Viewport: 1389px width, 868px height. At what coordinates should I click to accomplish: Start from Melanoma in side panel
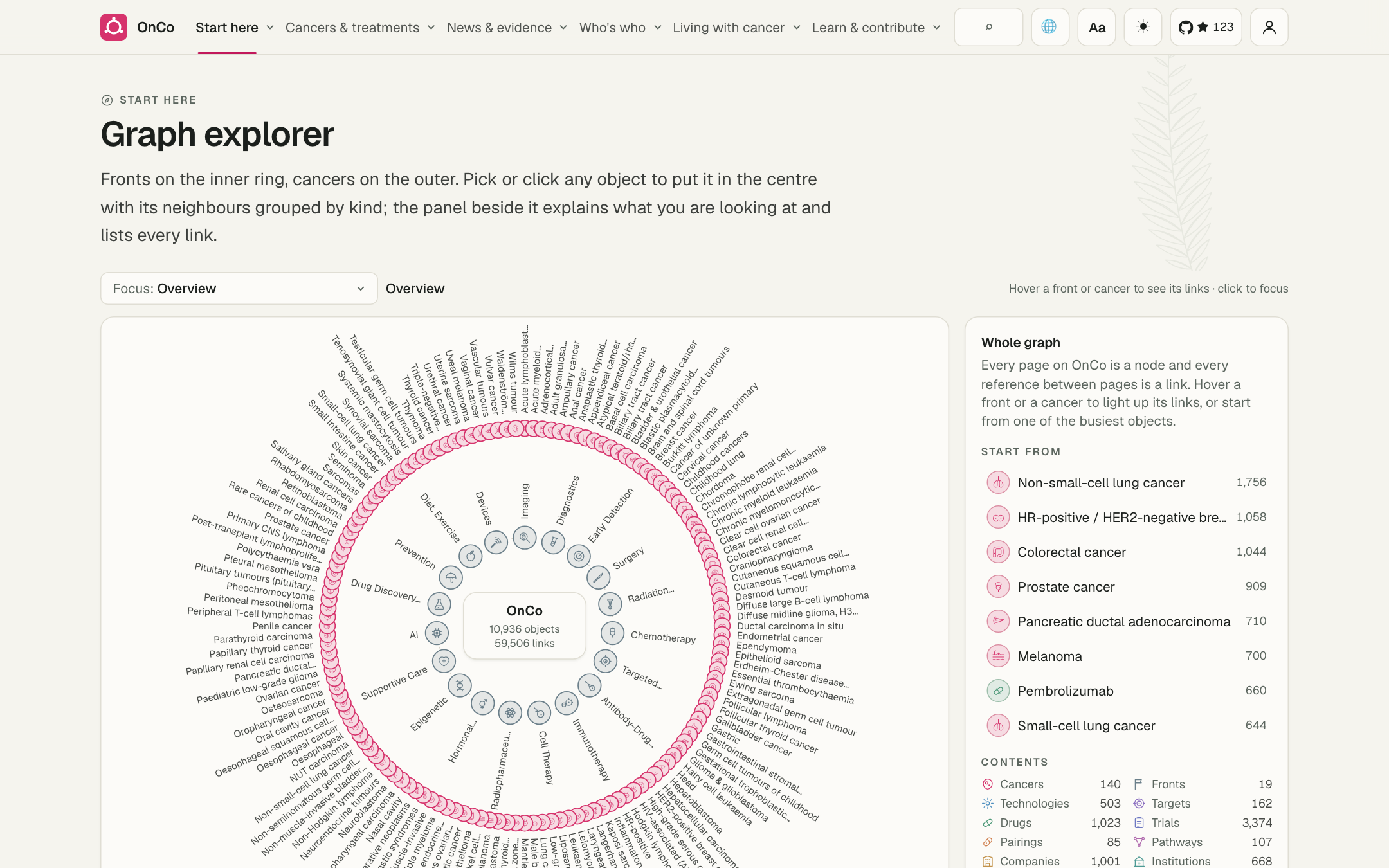point(1127,656)
